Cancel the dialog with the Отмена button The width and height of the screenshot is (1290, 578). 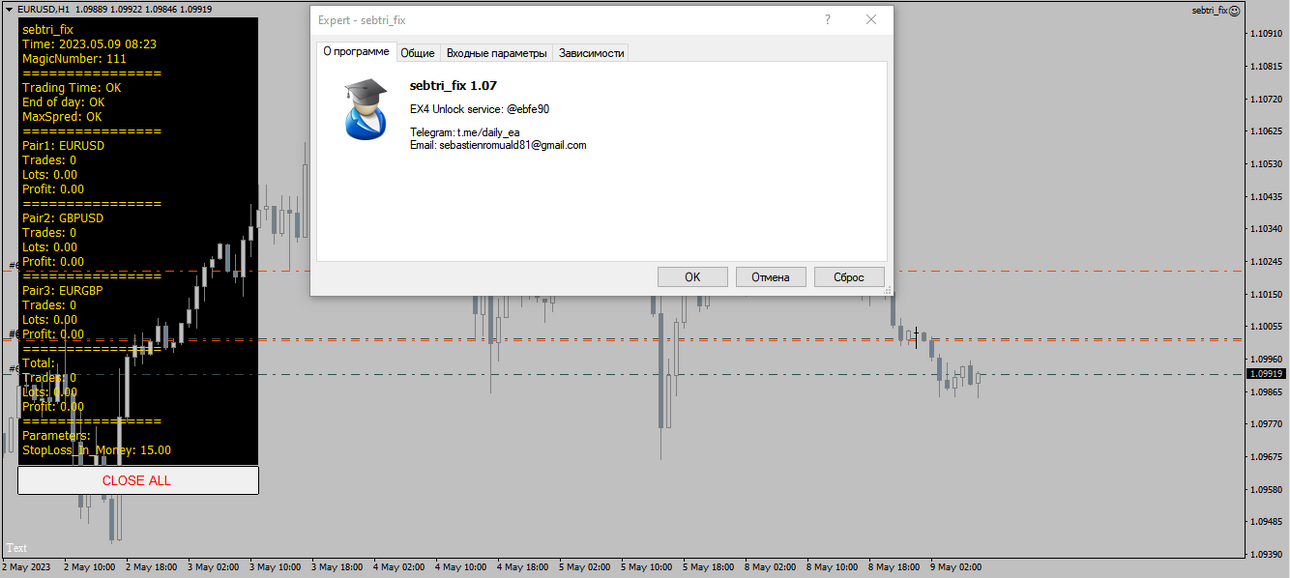click(771, 277)
